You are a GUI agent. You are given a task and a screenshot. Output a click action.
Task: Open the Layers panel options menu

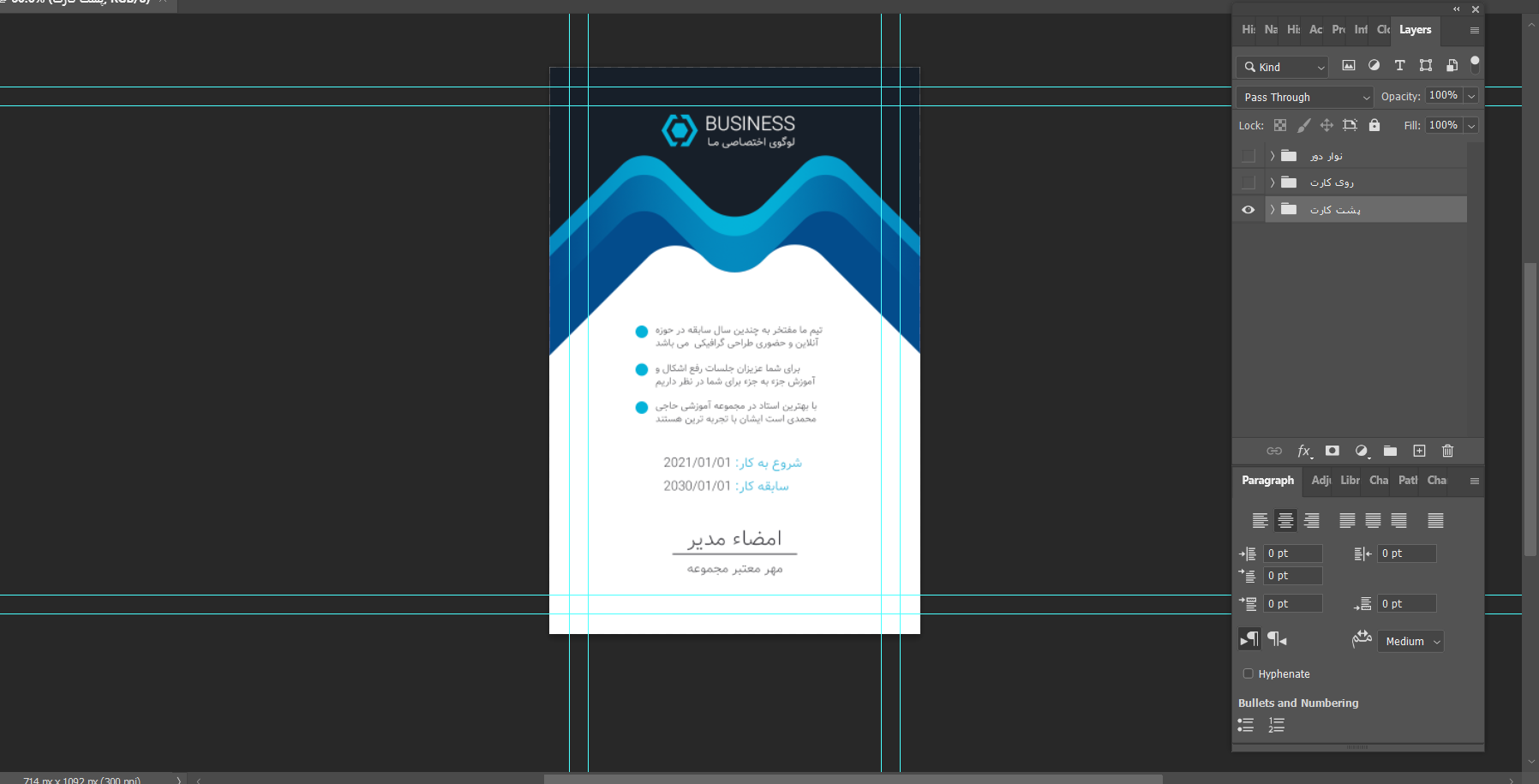click(1474, 30)
